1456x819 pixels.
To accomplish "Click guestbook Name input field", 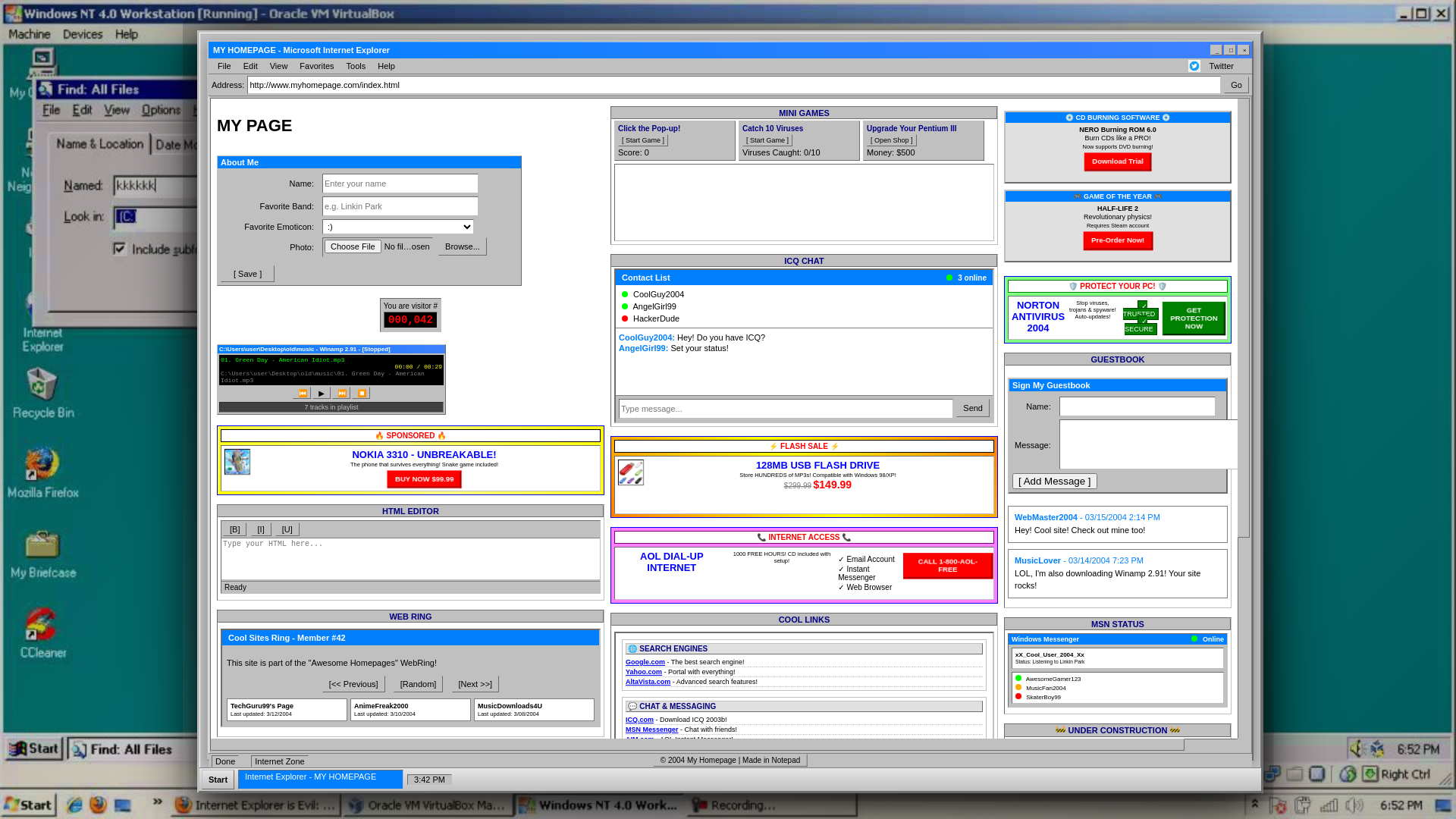I will (x=1137, y=406).
